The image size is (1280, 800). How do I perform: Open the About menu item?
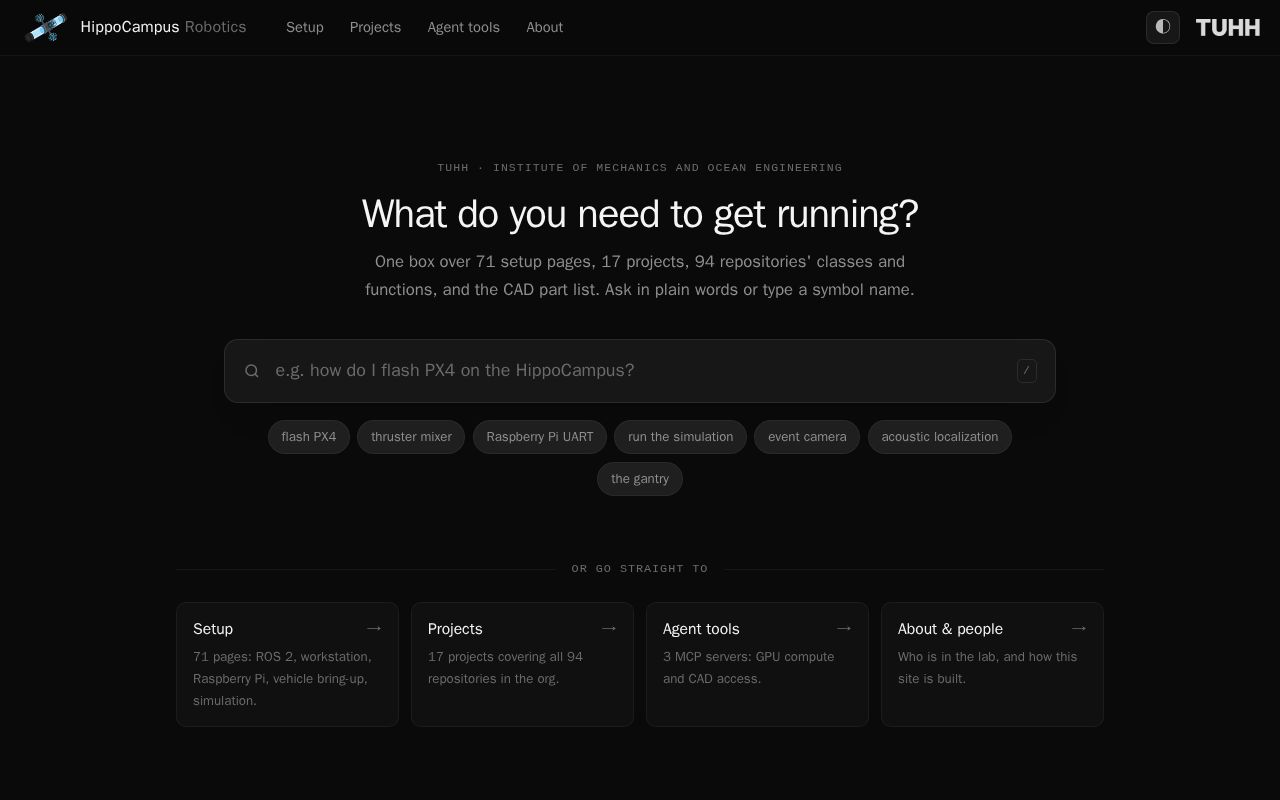pos(545,27)
